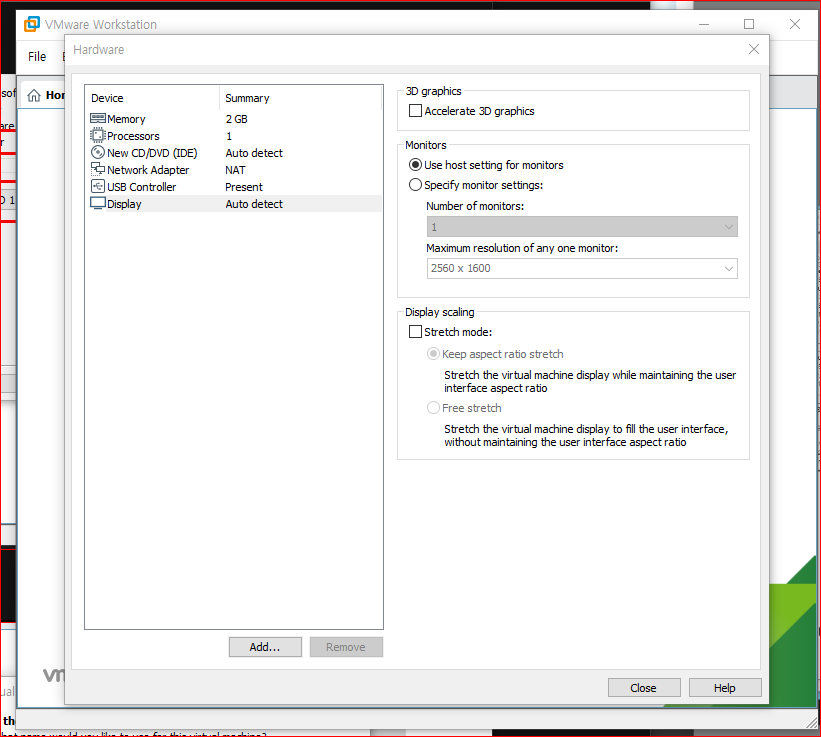This screenshot has width=821, height=737.
Task: Click the Summary column header
Action: [x=247, y=98]
